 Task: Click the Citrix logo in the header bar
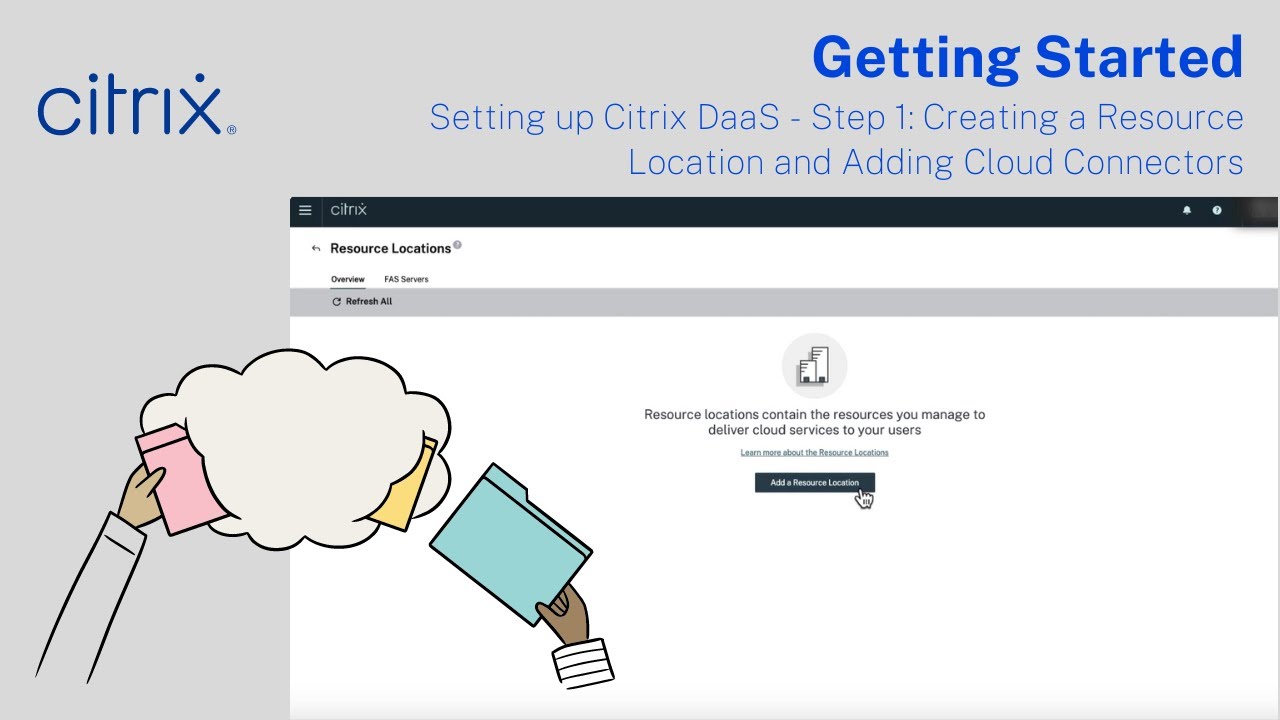pos(349,210)
